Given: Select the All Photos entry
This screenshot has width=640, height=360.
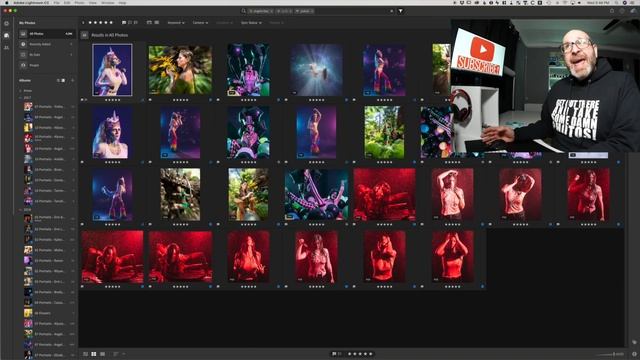Looking at the screenshot, I should tap(47, 34).
